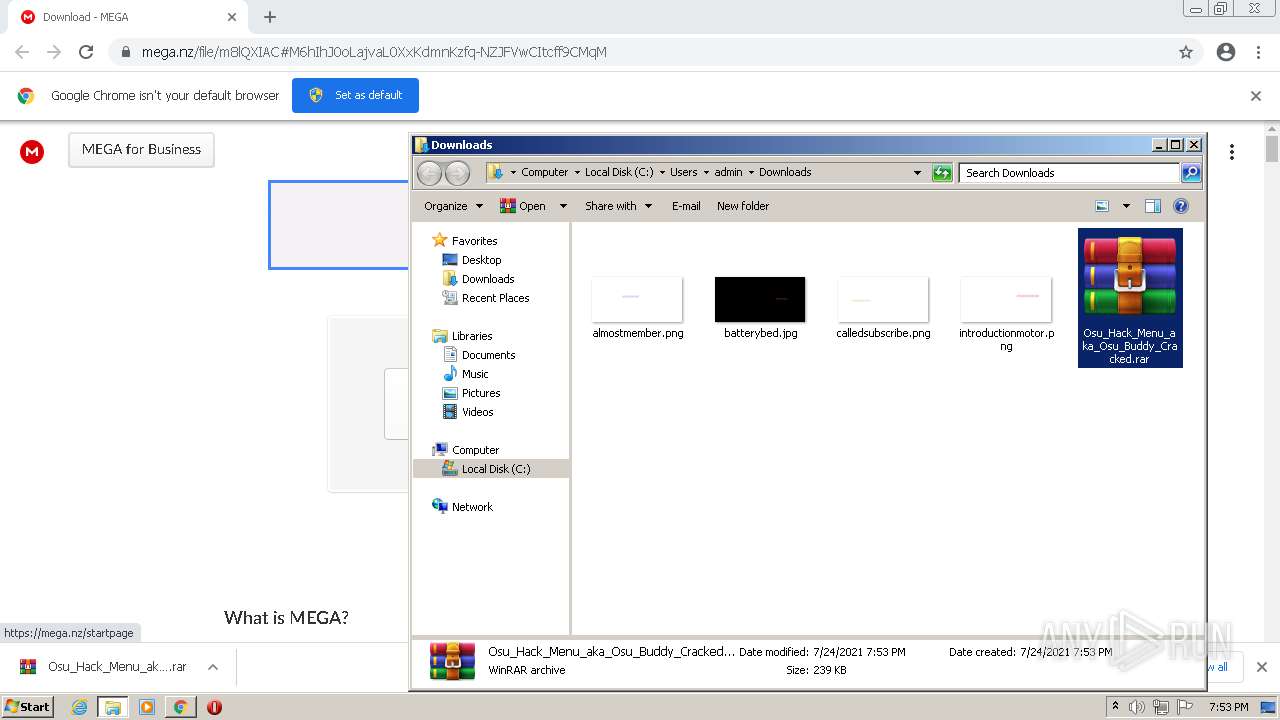Image resolution: width=1280 pixels, height=720 pixels.
Task: Click the E-mail toolbar button
Action: [x=686, y=206]
